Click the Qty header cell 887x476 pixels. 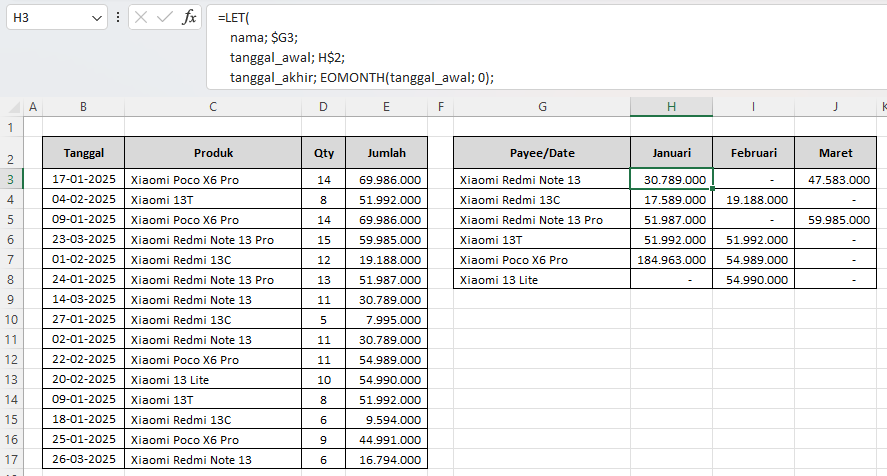pyautogui.click(x=324, y=153)
